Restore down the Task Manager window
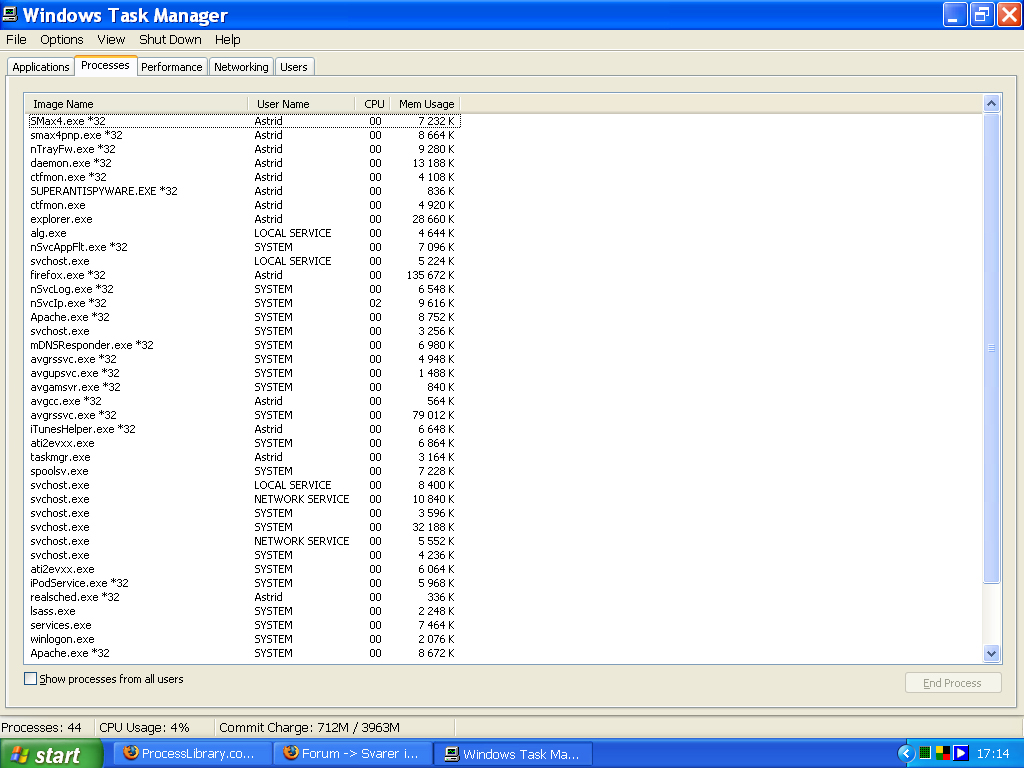1024x768 pixels. pyautogui.click(x=982, y=14)
